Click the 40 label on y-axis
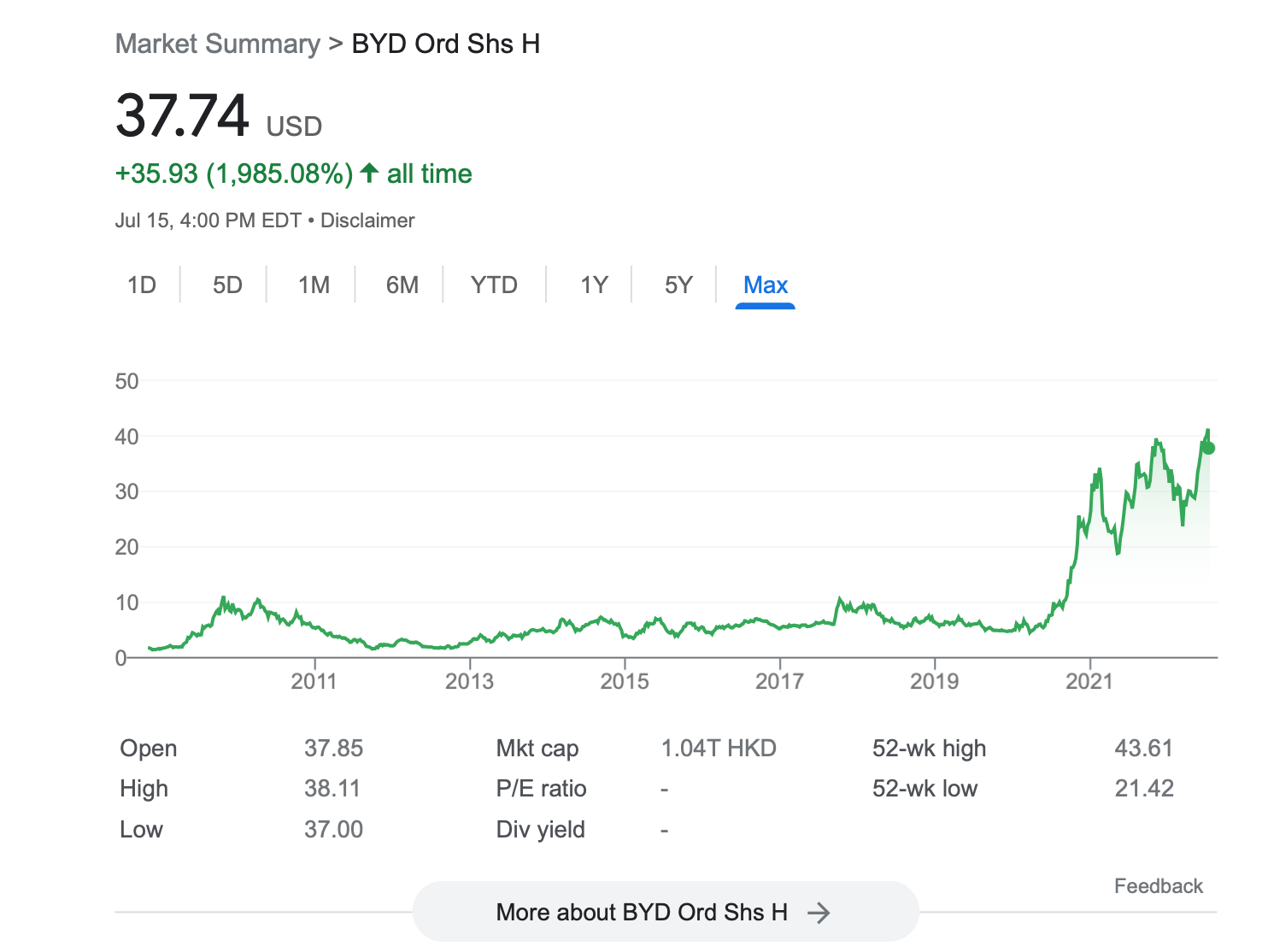1268x952 pixels. 126,437
